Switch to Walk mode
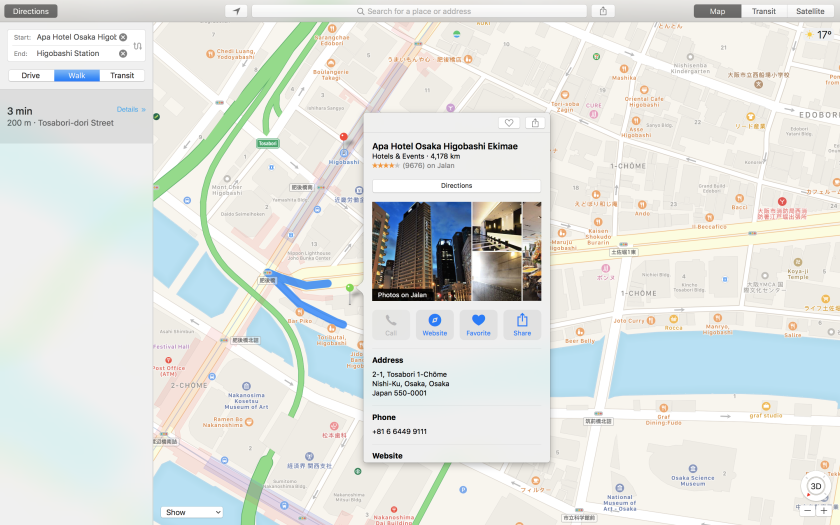This screenshot has height=525, width=840. [77, 76]
